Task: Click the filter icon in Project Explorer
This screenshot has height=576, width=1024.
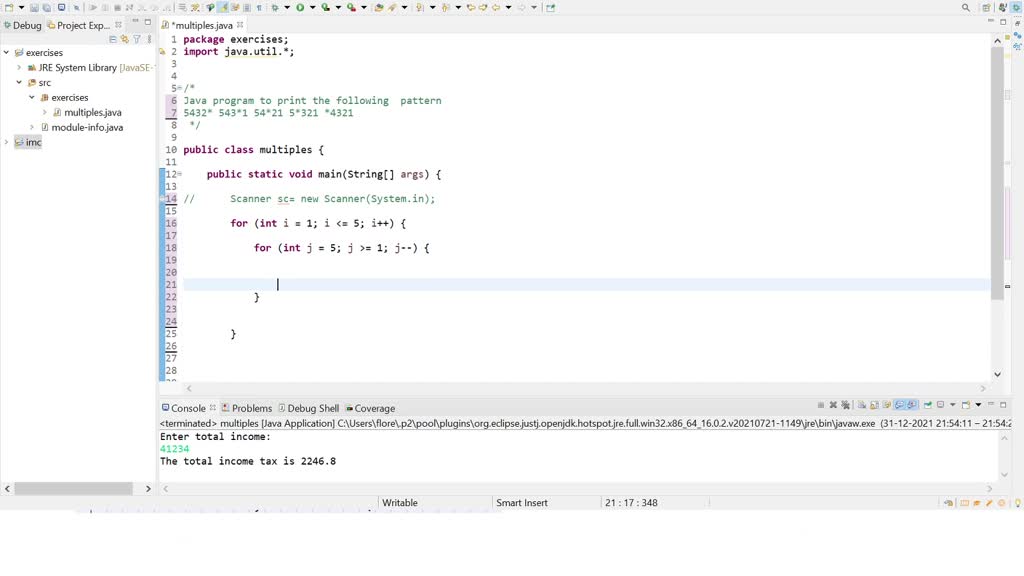Action: coord(136,39)
